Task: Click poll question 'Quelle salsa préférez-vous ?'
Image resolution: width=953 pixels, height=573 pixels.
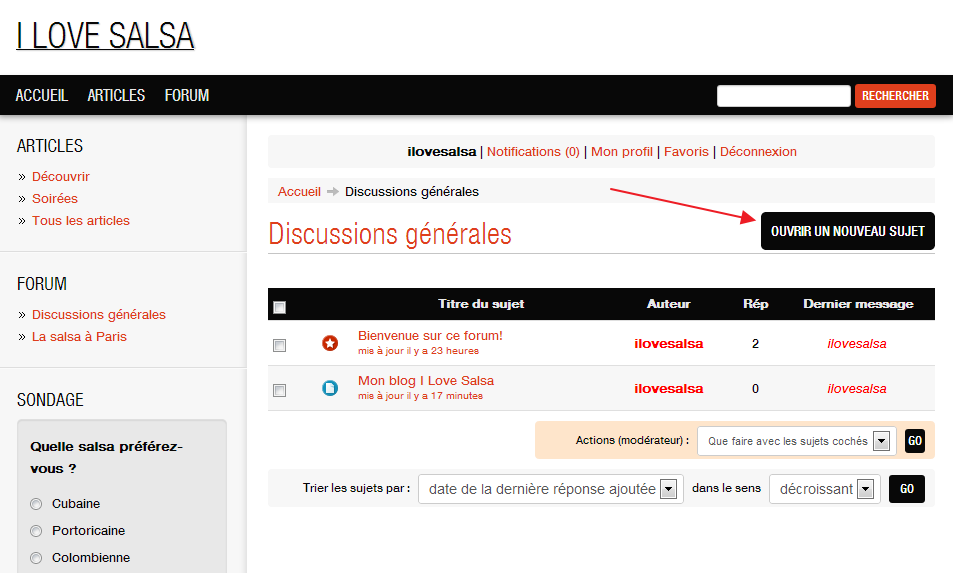Action: pyautogui.click(x=106, y=458)
